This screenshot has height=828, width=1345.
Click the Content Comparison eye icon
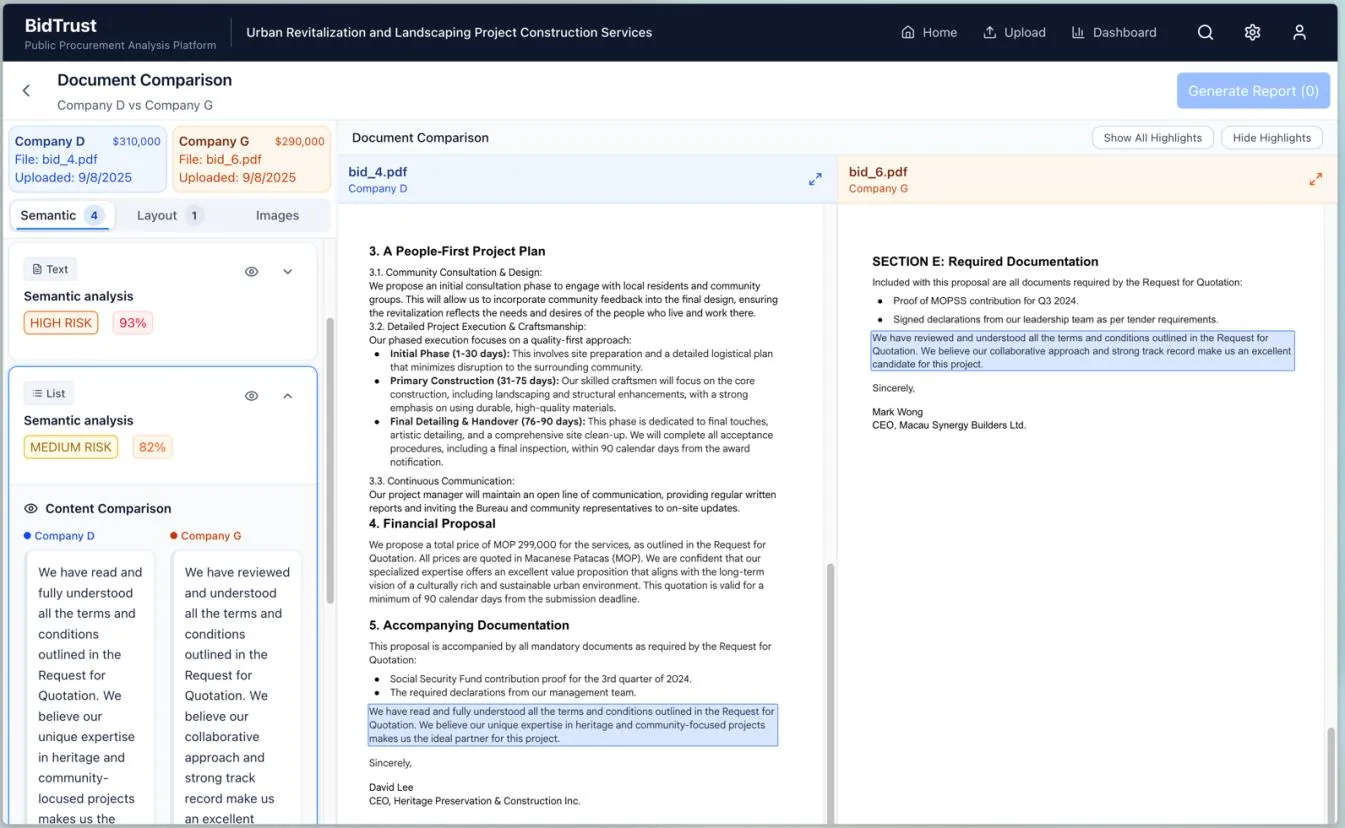click(x=31, y=508)
